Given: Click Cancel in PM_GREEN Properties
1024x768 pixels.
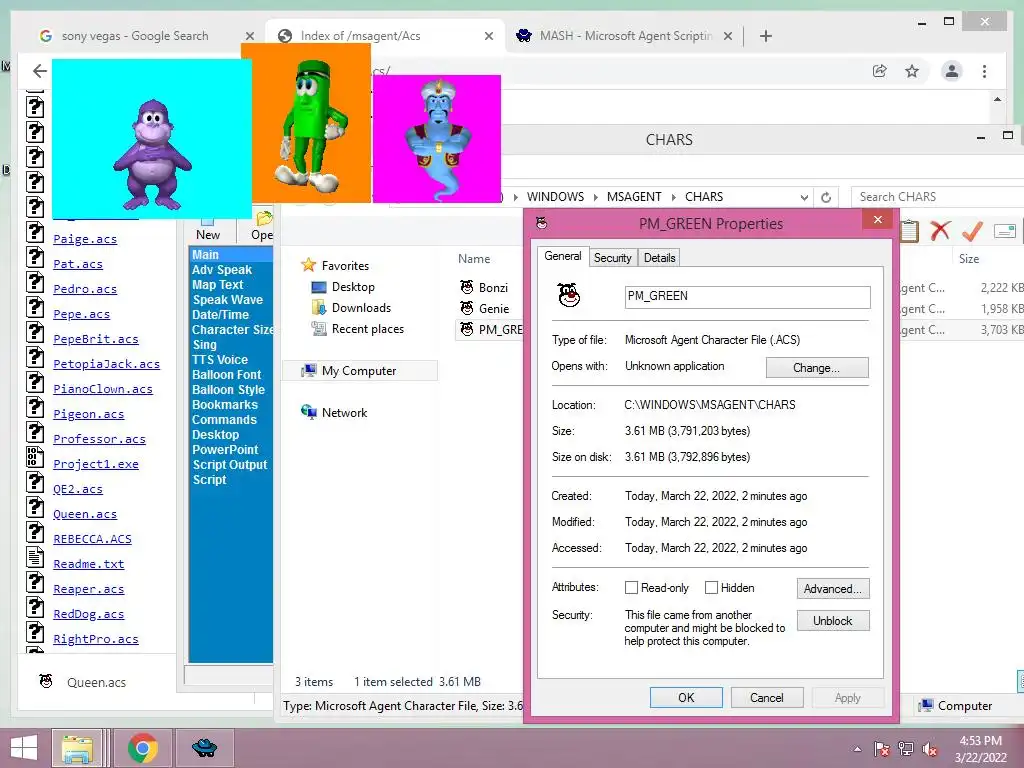Looking at the screenshot, I should pos(767,697).
